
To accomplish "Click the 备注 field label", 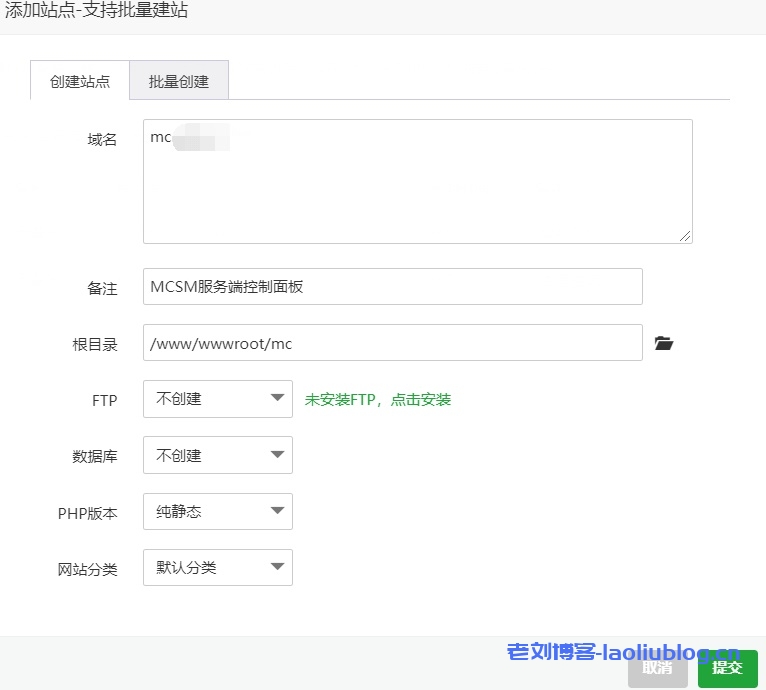I will [102, 288].
